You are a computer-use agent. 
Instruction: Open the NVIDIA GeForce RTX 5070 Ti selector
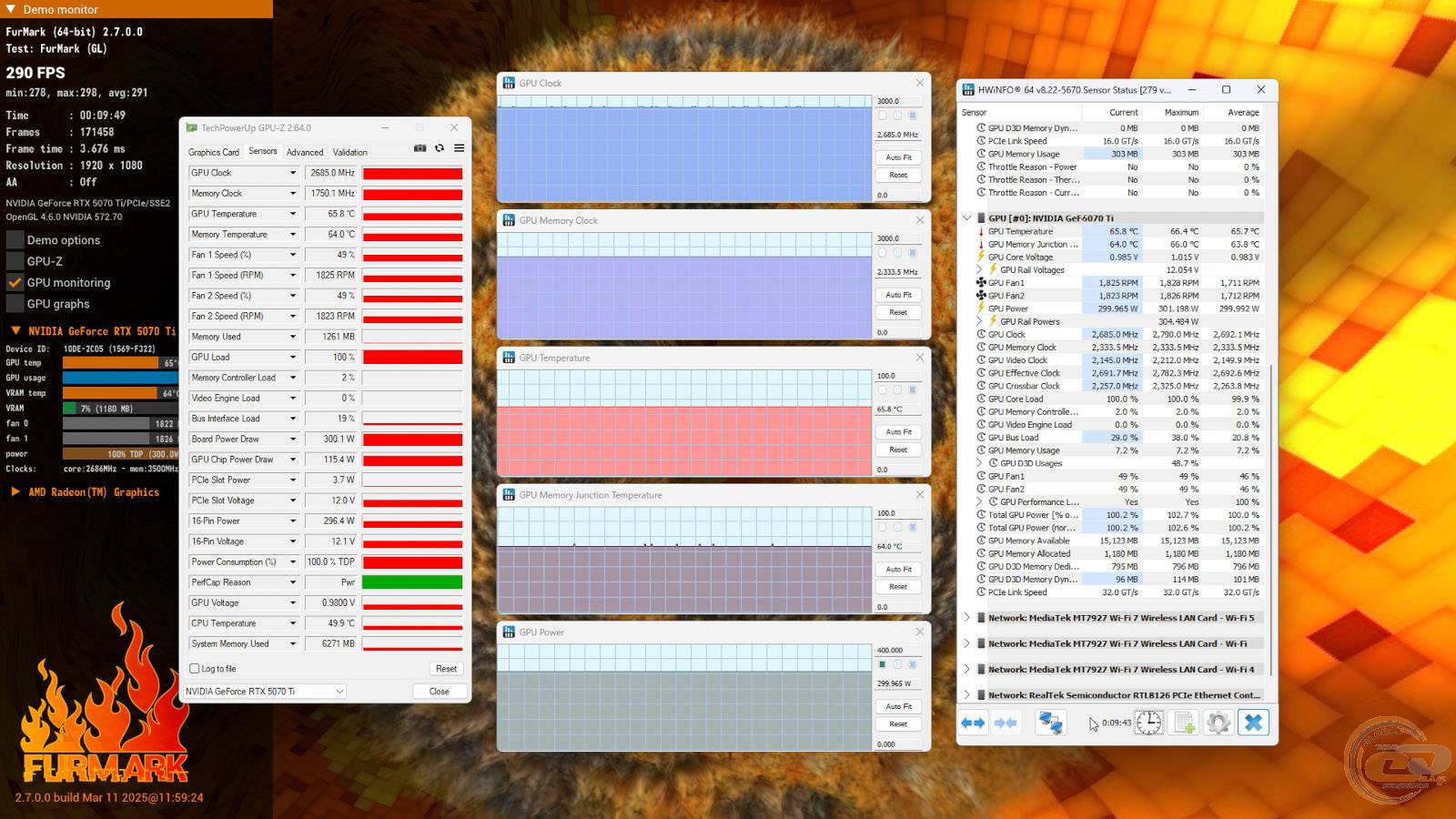(x=265, y=692)
